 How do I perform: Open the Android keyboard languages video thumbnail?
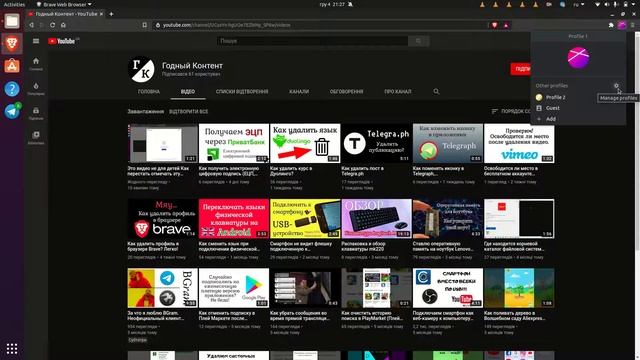pos(234,218)
